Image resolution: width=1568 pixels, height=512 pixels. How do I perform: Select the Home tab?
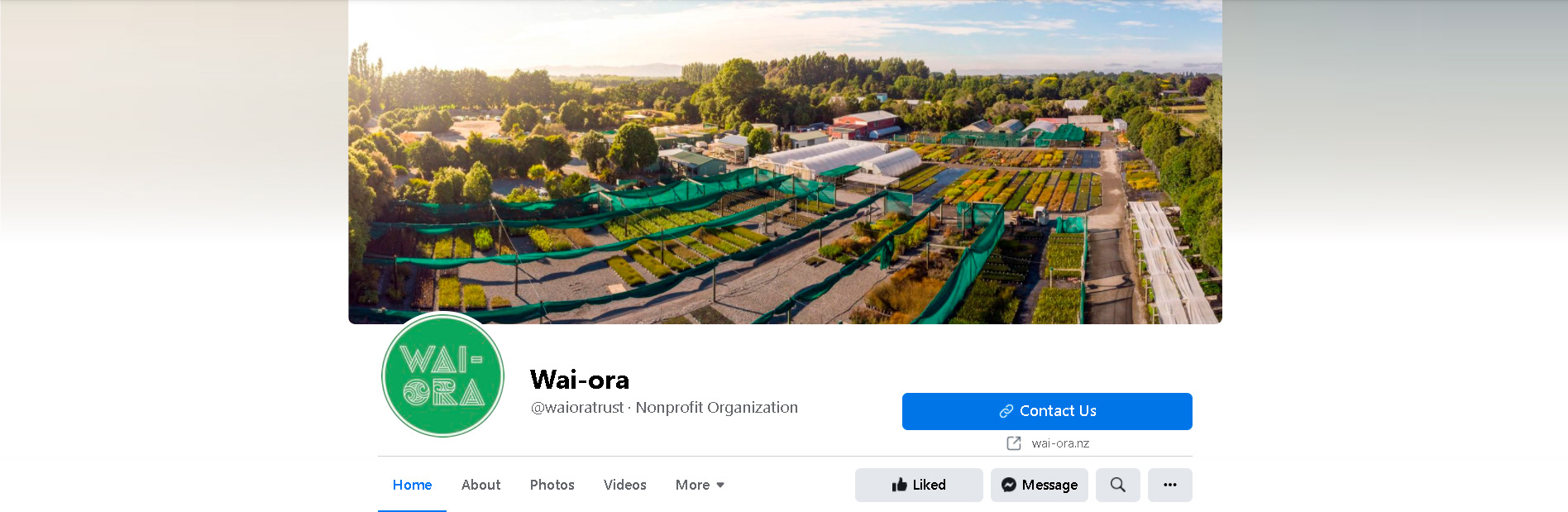click(412, 485)
